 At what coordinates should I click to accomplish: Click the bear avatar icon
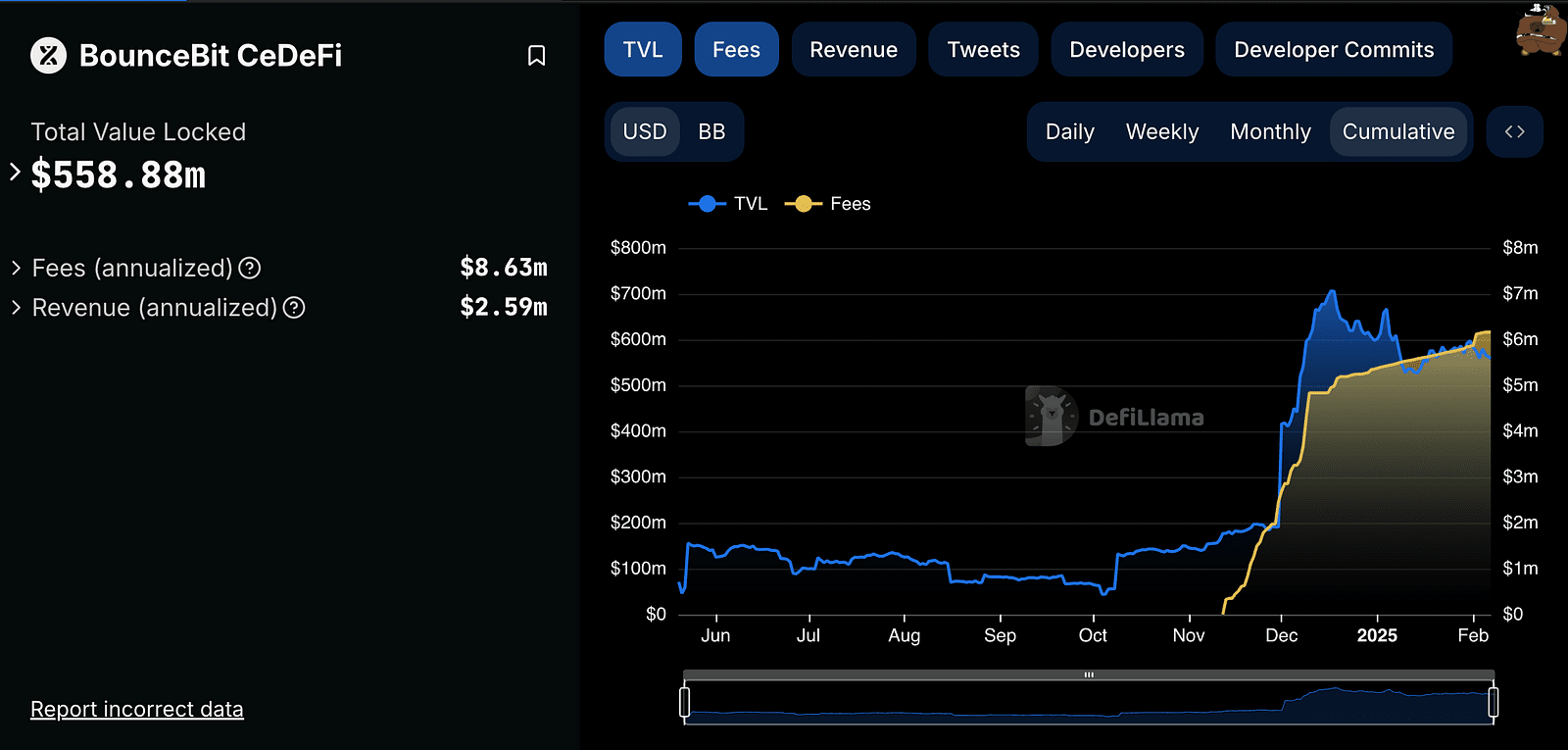click(1540, 29)
